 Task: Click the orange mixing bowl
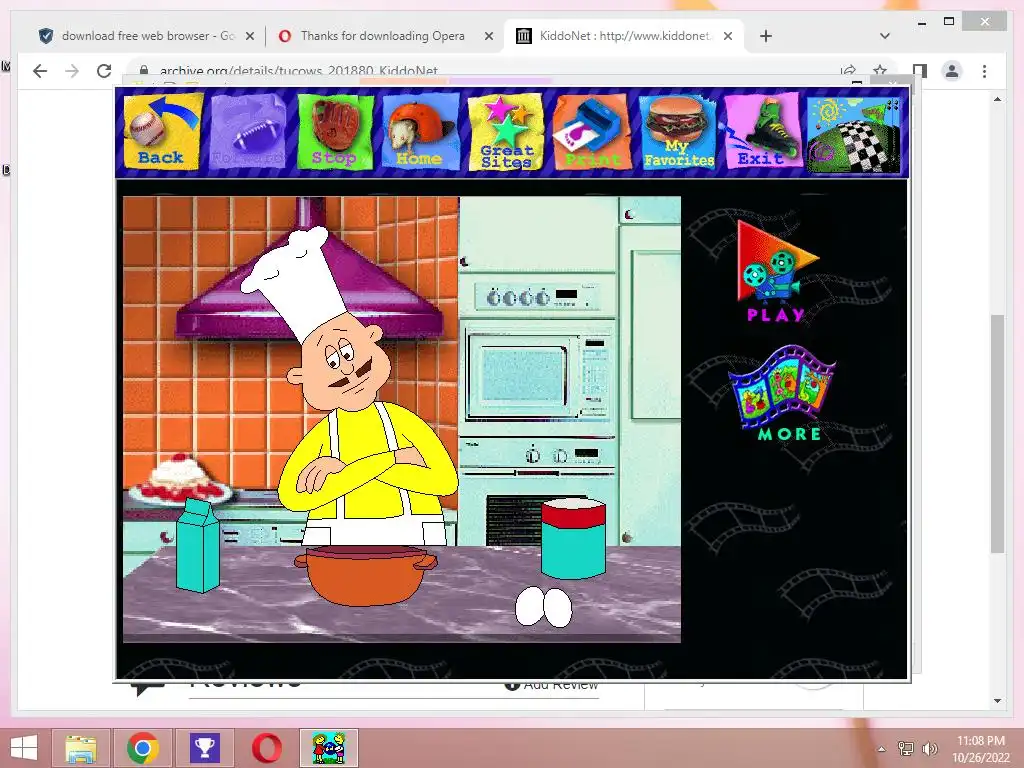[365, 575]
